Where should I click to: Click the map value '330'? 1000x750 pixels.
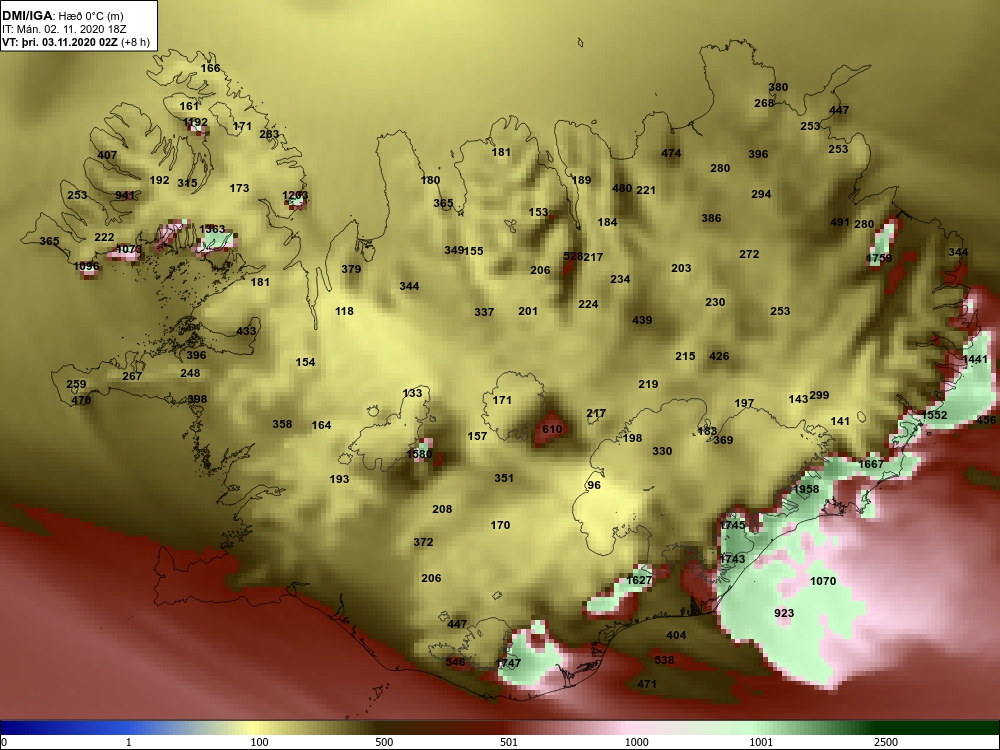coord(662,452)
